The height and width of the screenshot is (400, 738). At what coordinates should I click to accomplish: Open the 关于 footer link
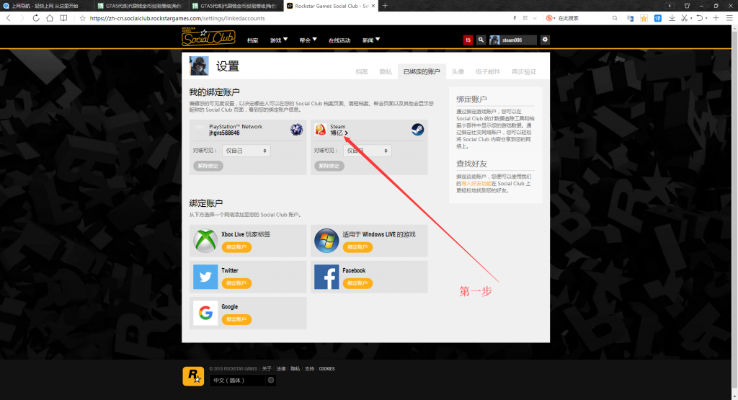coord(267,369)
